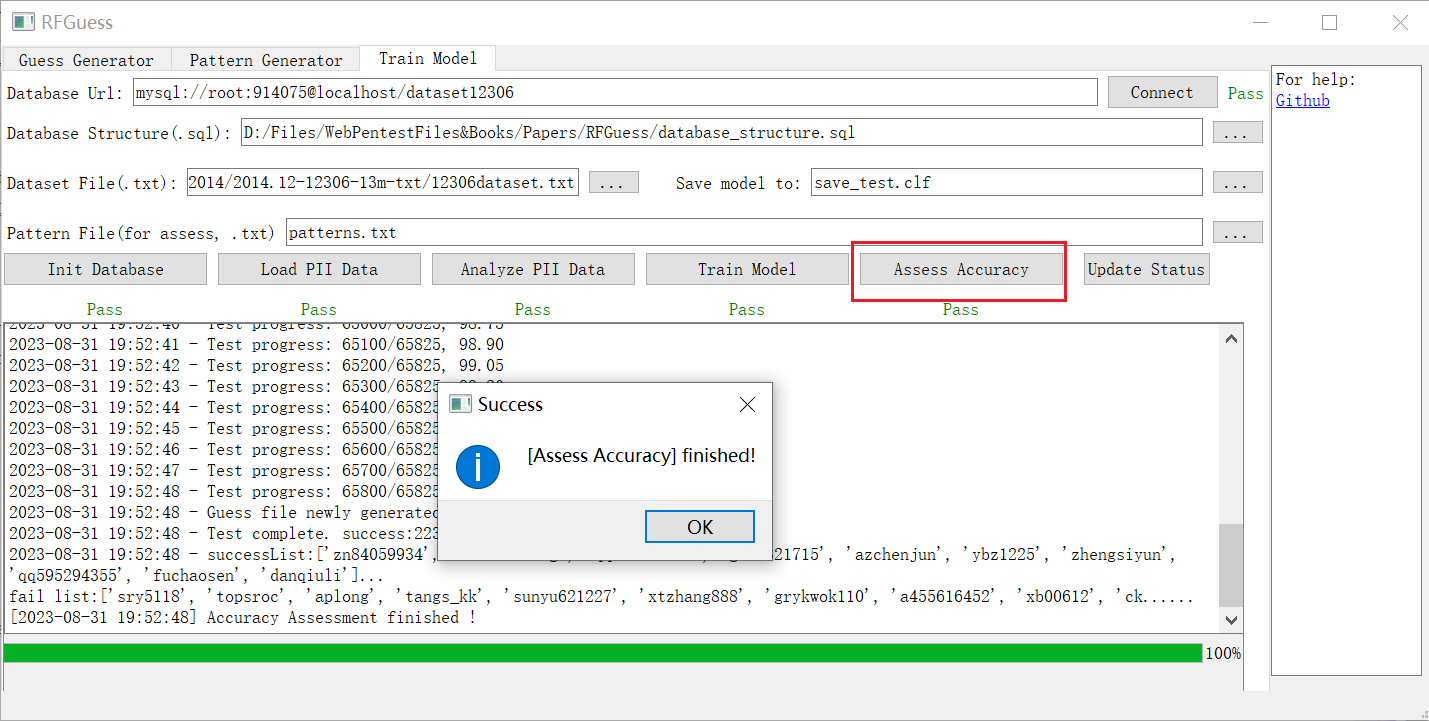
Task: Click the 100% progress label
Action: pos(1223,654)
